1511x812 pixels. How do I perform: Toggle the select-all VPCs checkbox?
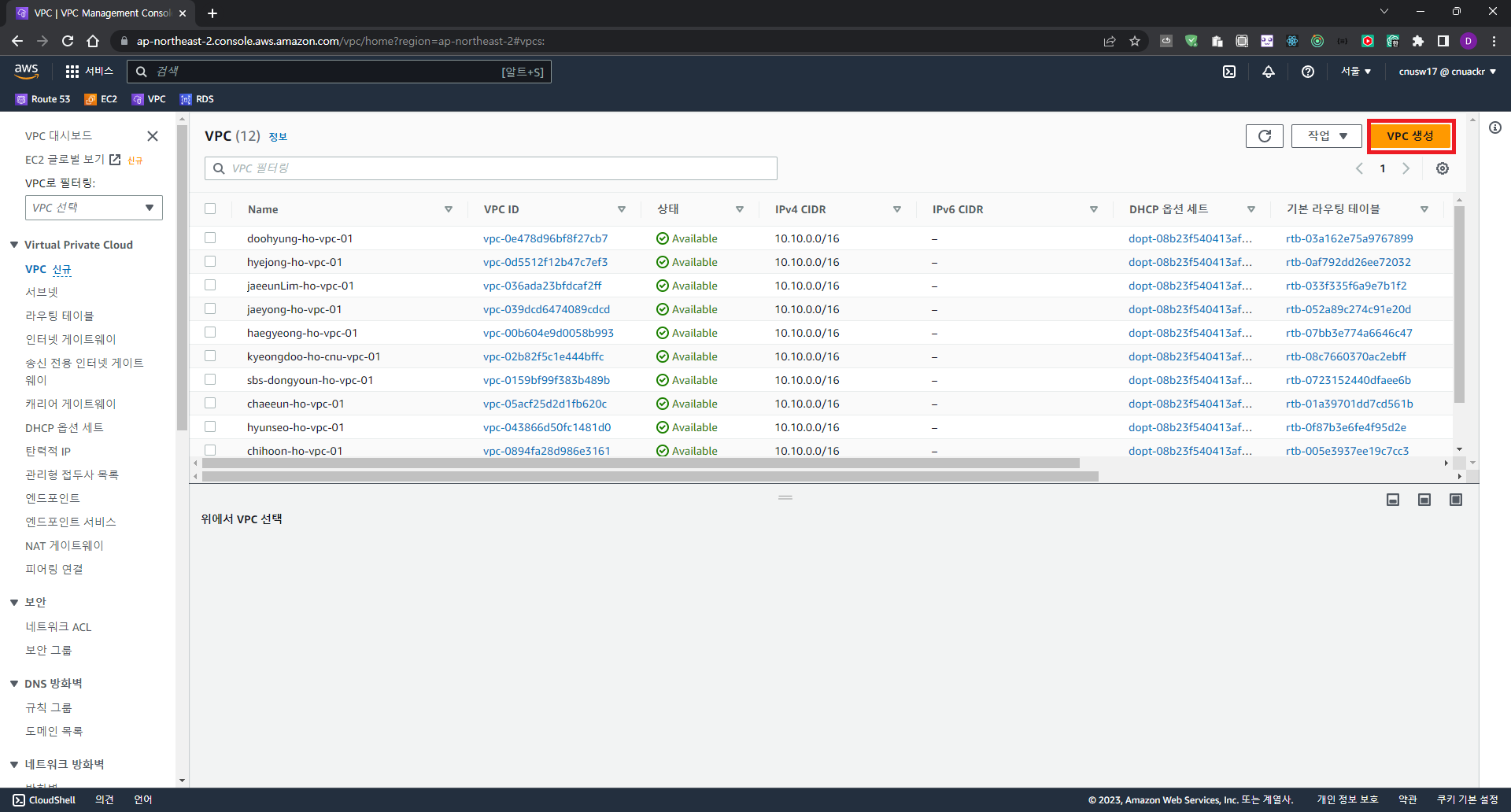click(210, 209)
